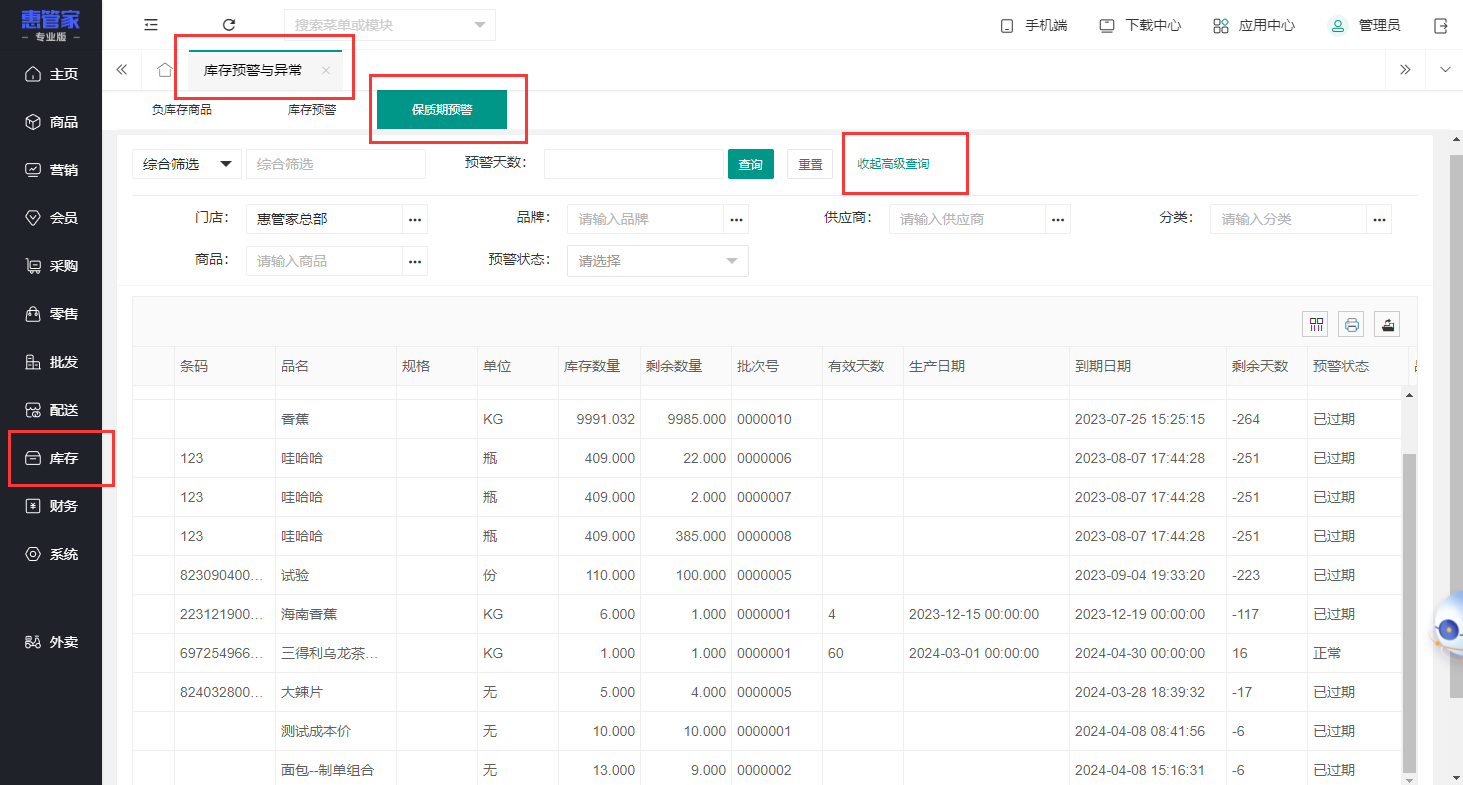
Task: Collapse the sidebar menu toggle icon
Action: (x=151, y=25)
